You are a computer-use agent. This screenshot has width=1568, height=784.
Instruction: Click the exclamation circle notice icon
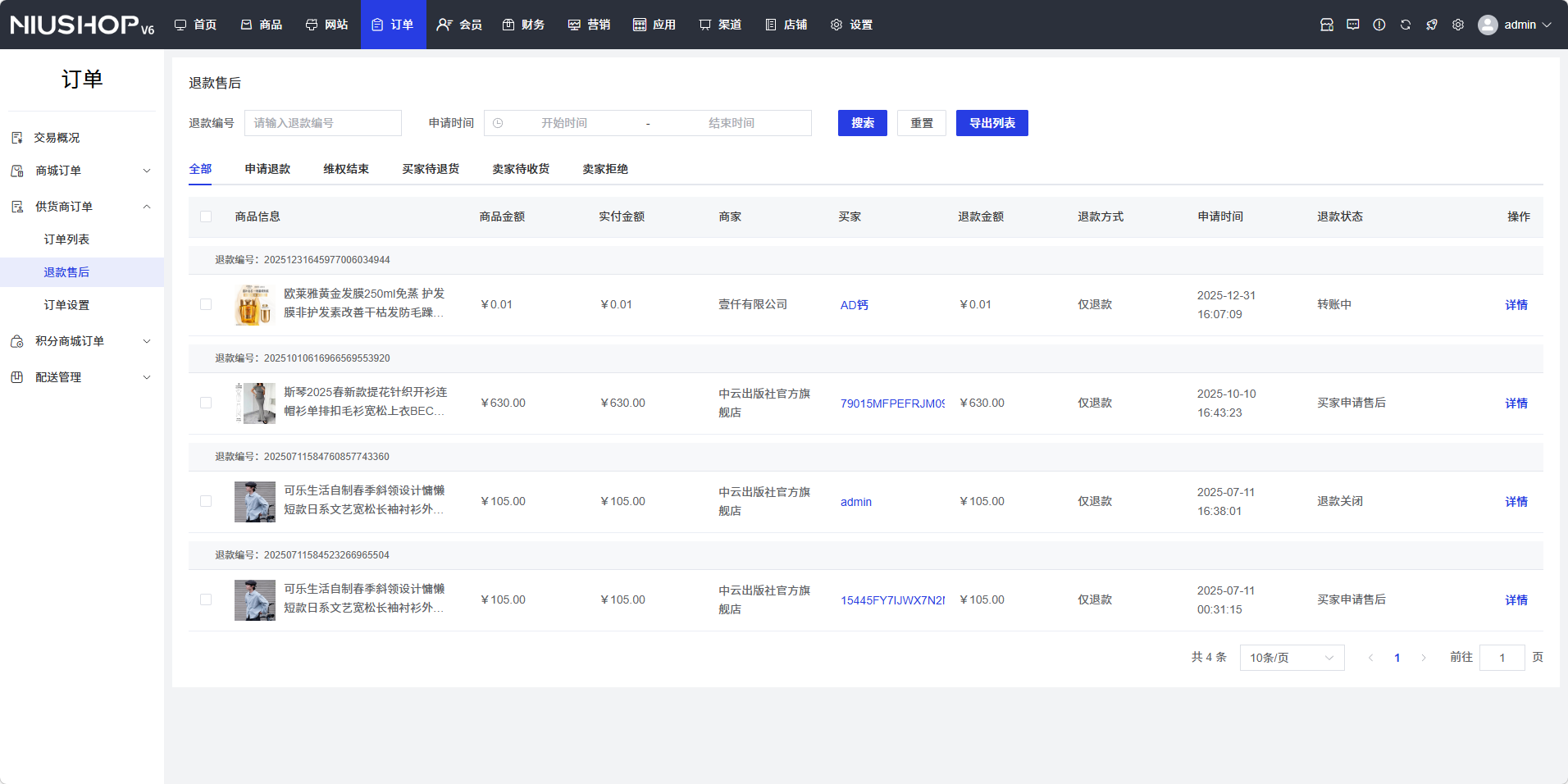1379,25
